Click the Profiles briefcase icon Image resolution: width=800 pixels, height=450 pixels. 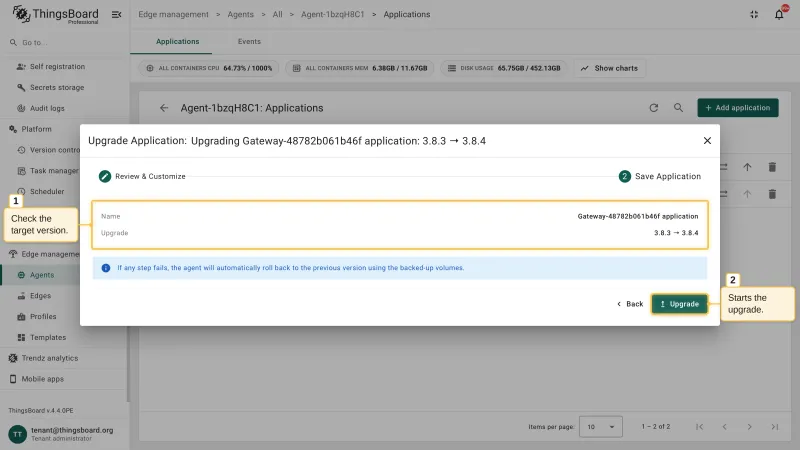(x=21, y=317)
